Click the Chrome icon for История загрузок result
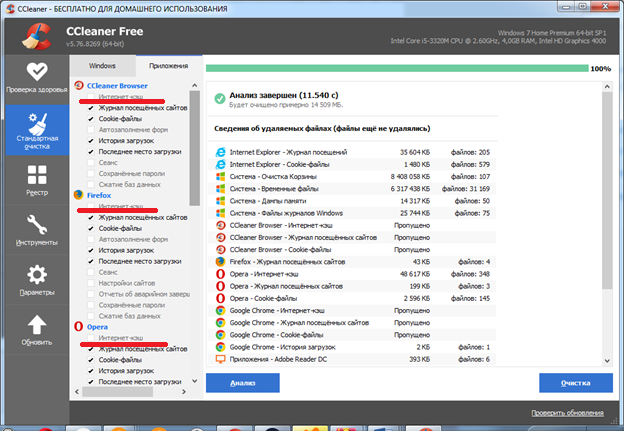The image size is (624, 431). 220,347
